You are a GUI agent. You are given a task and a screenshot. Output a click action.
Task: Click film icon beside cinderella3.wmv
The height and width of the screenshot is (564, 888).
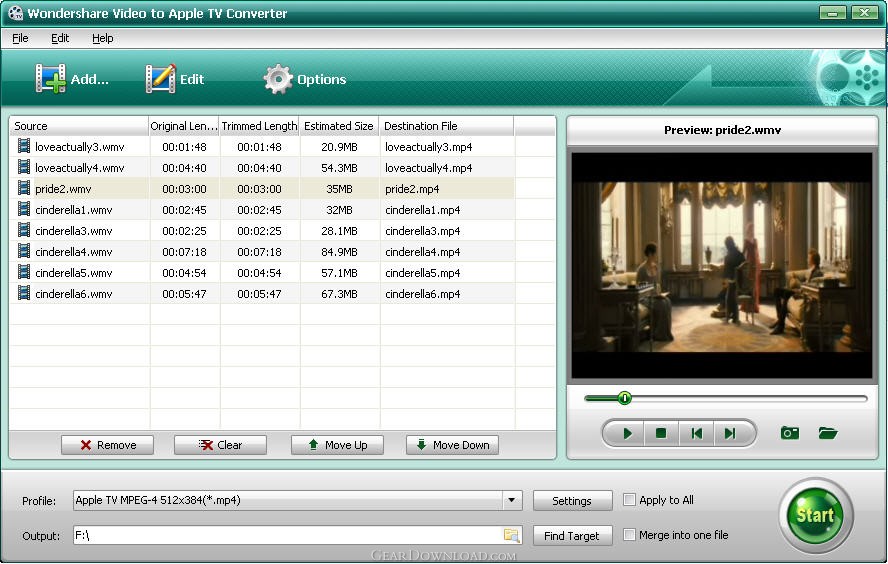pos(24,230)
